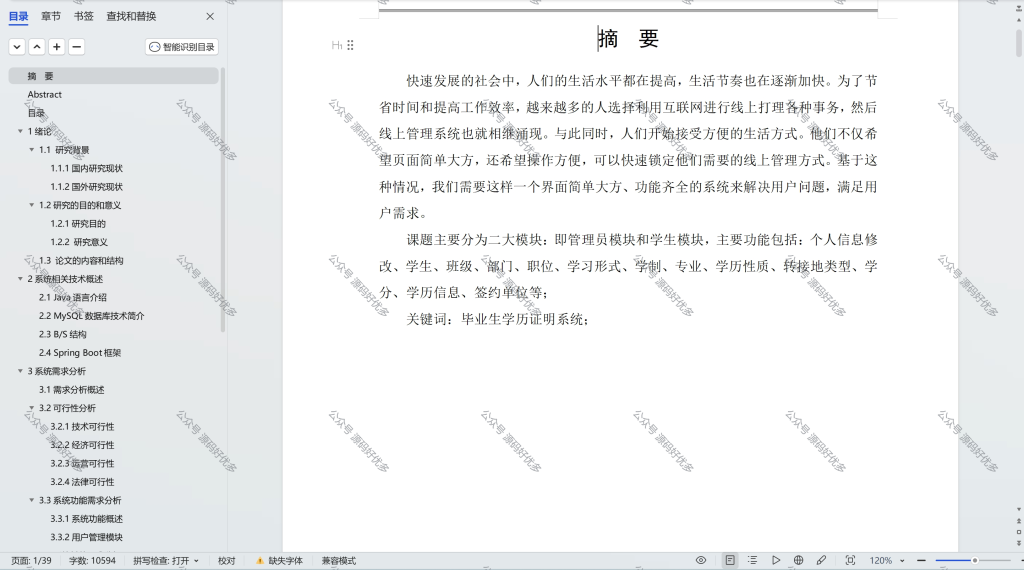Click the paragraph drag handle dots icon
The width and height of the screenshot is (1024, 570).
click(351, 45)
